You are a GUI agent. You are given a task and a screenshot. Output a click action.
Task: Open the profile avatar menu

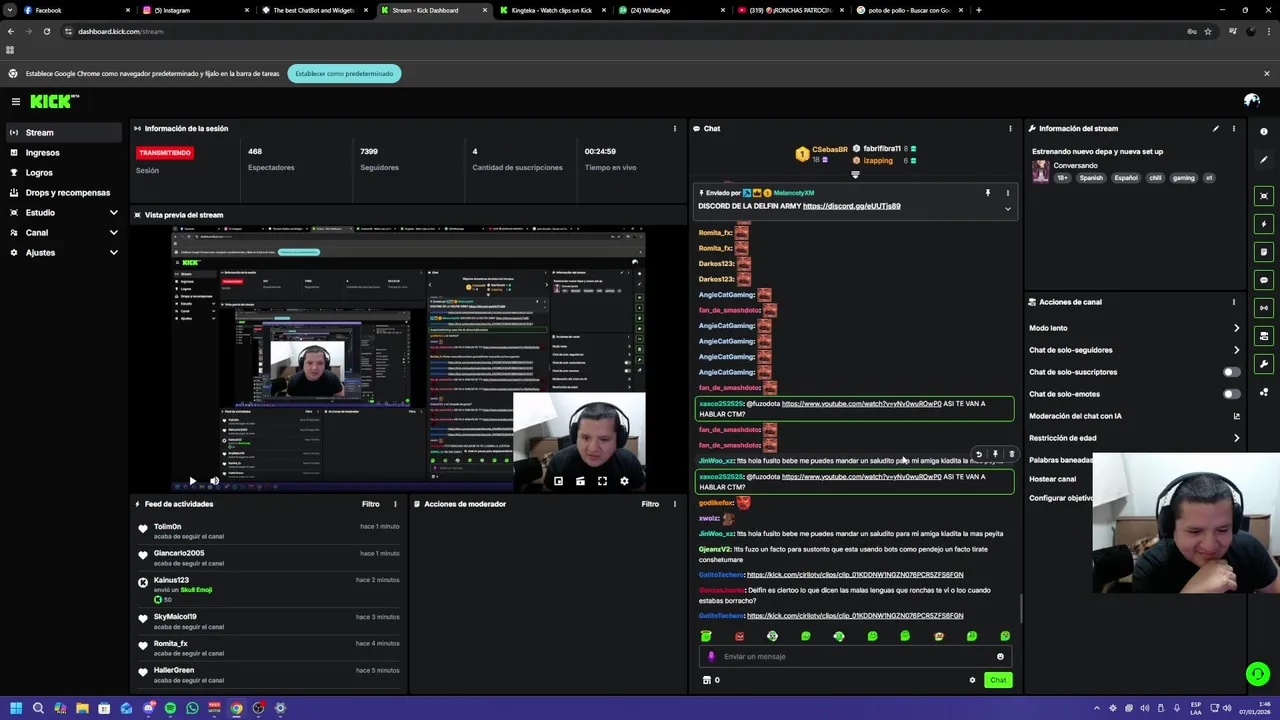[x=1251, y=101]
